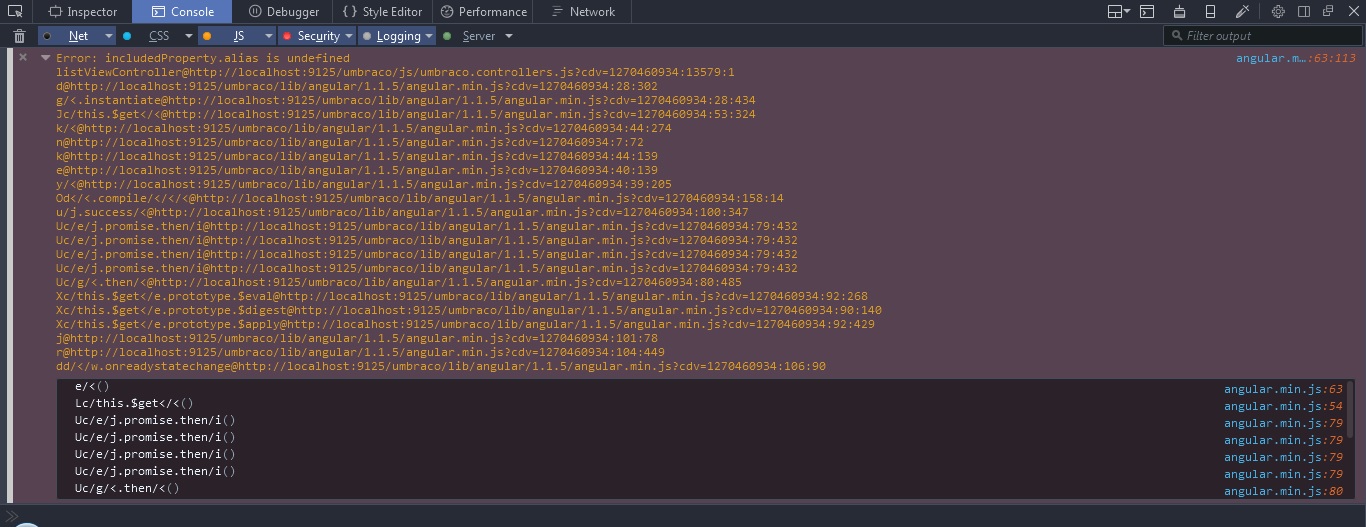The height and width of the screenshot is (527, 1366).
Task: Dock developer tools to the side
Action: pos(1304,12)
